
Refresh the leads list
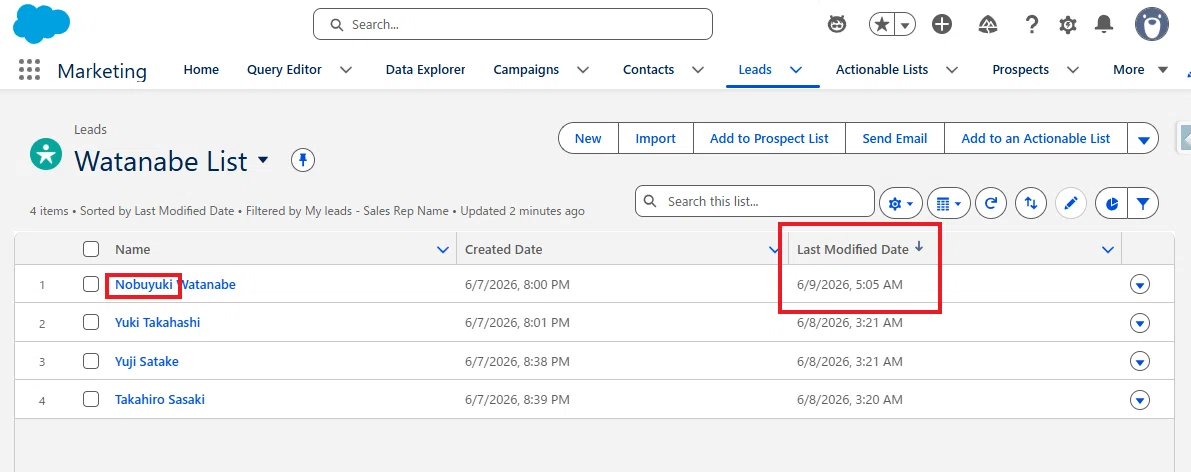[990, 203]
